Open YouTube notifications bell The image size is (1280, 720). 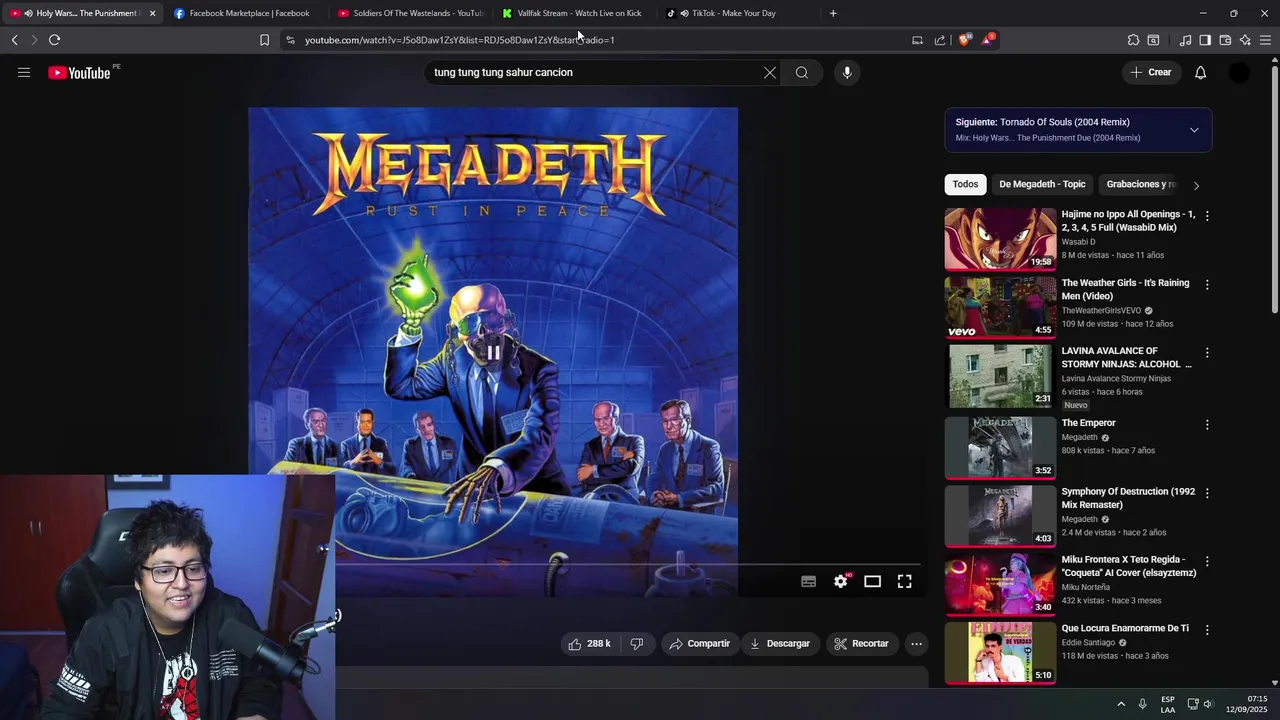click(x=1201, y=72)
